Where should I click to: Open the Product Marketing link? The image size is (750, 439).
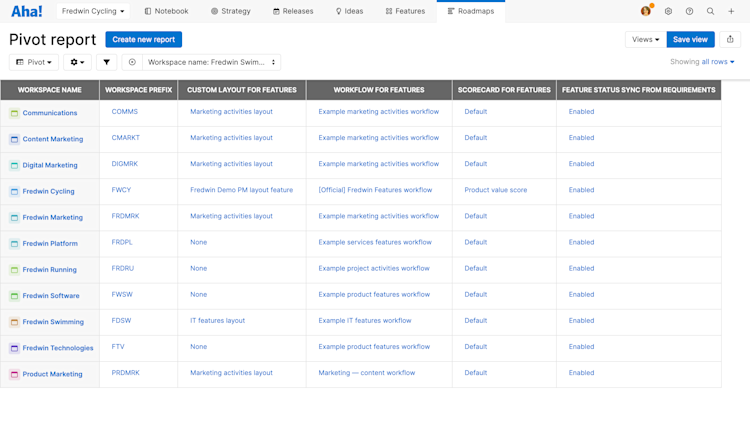coord(52,374)
